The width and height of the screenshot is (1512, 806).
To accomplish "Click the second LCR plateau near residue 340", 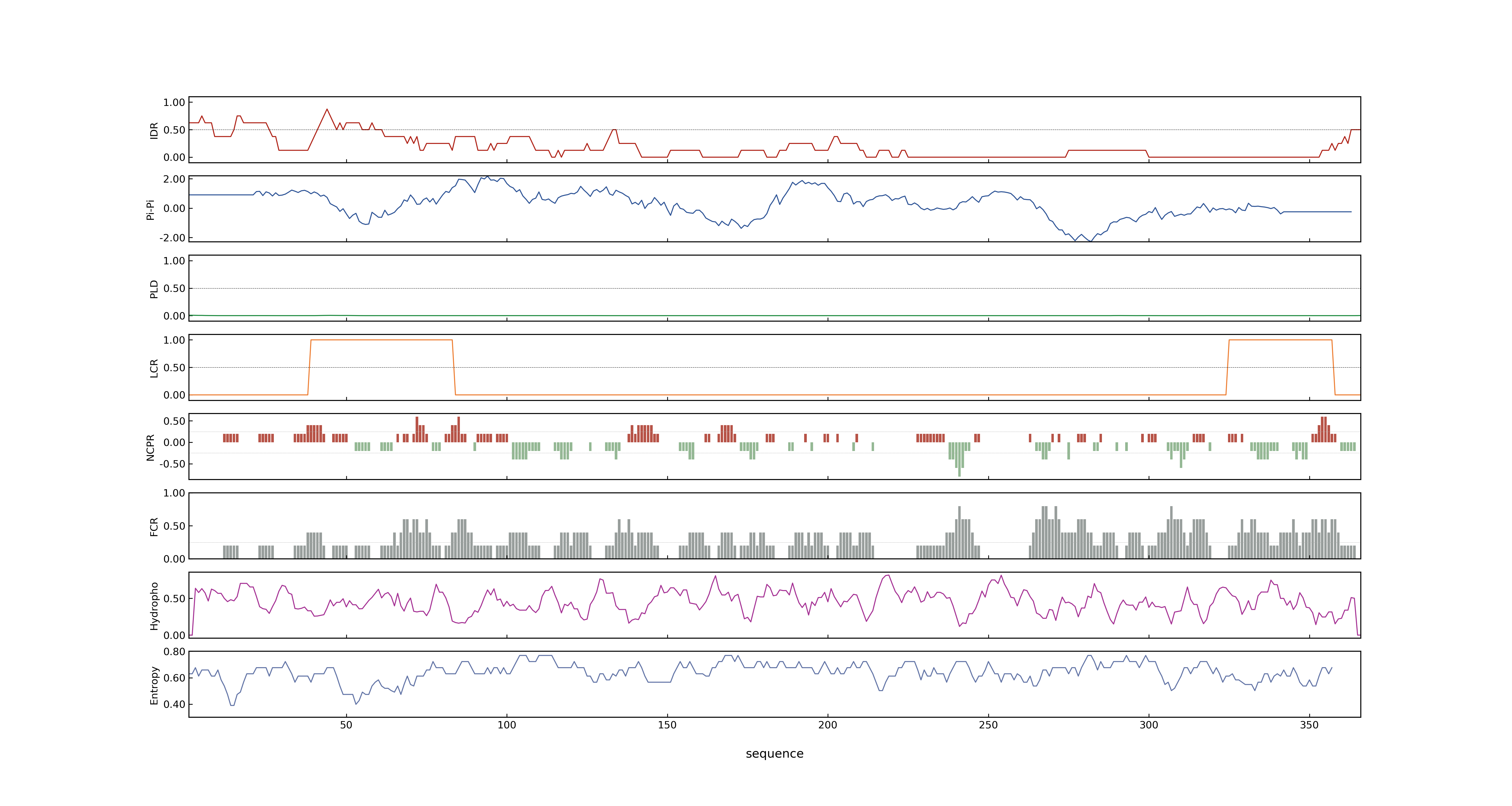I will pos(1280,340).
